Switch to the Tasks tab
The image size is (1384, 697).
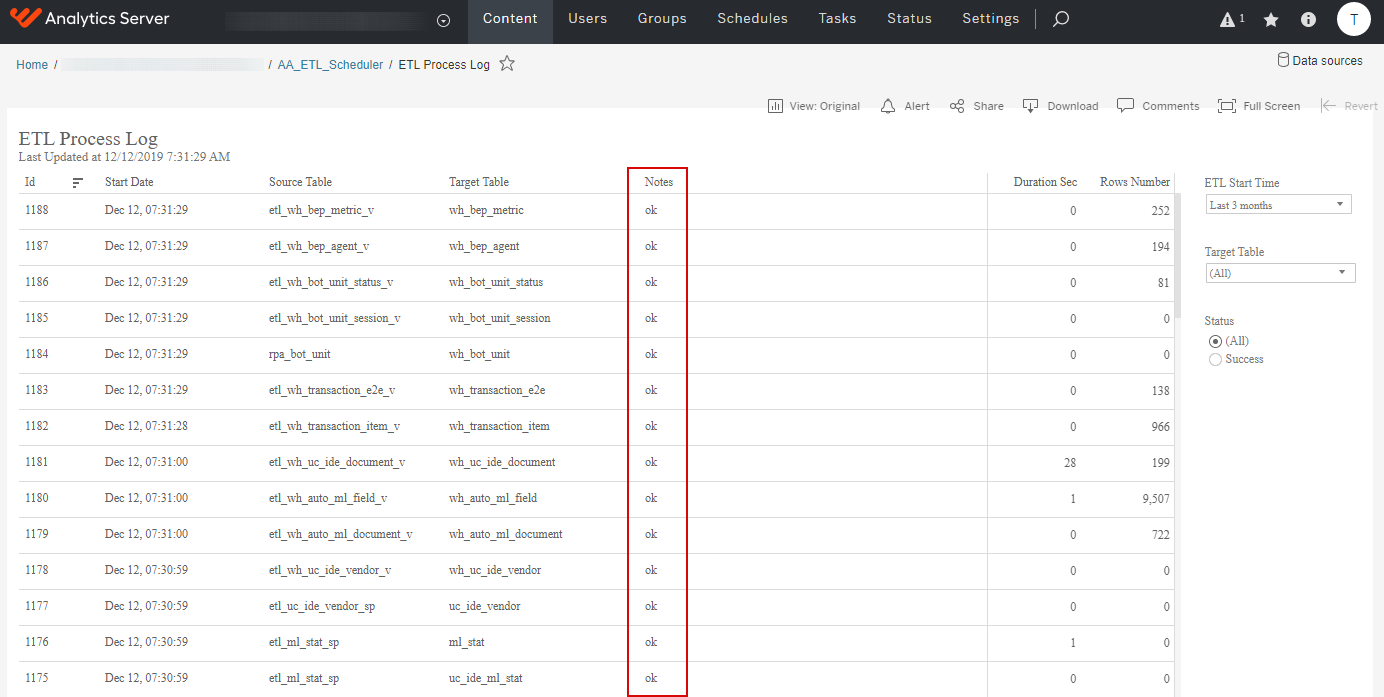coord(837,19)
